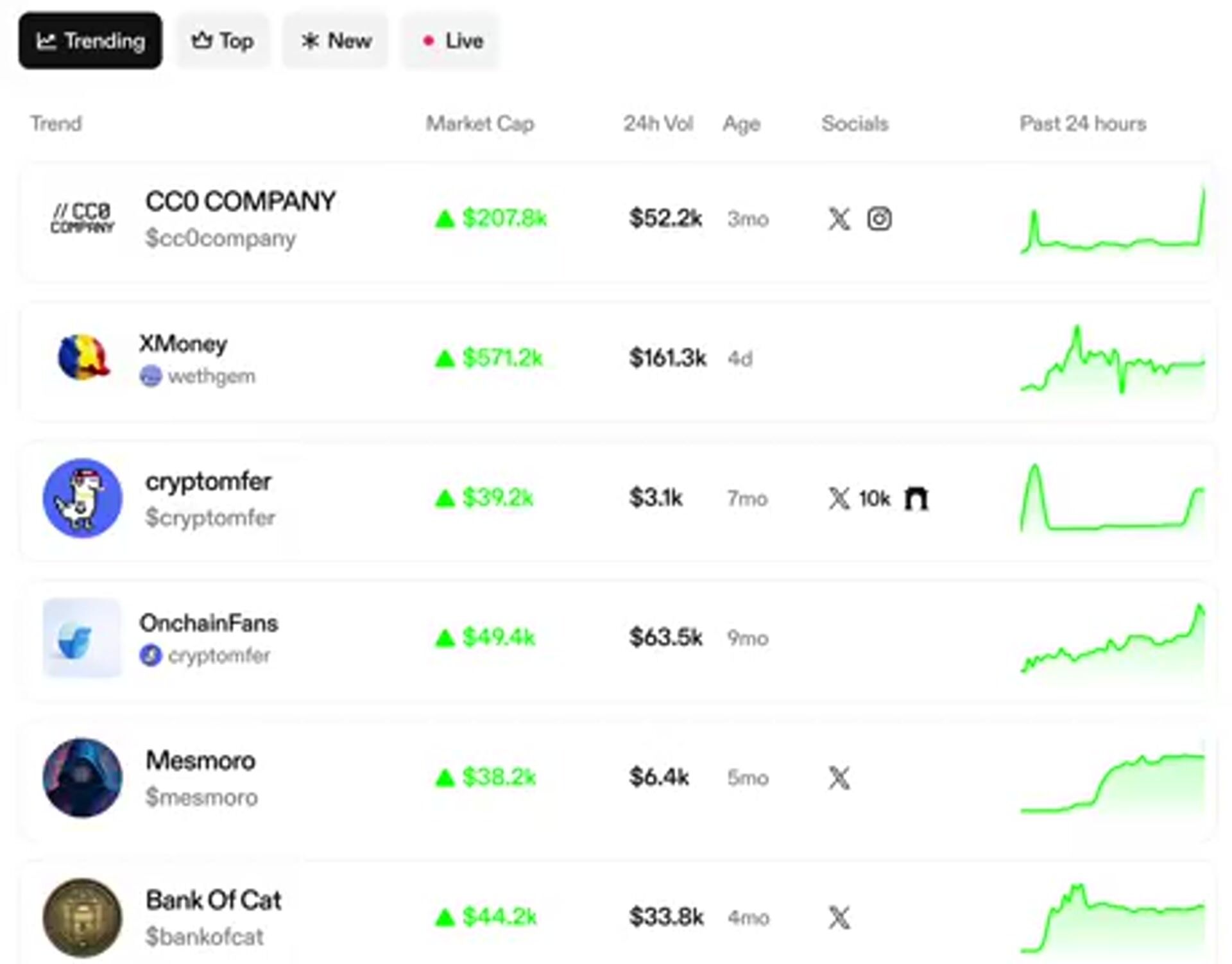
Task: Click the CC0 COMPANY logo
Action: point(82,219)
